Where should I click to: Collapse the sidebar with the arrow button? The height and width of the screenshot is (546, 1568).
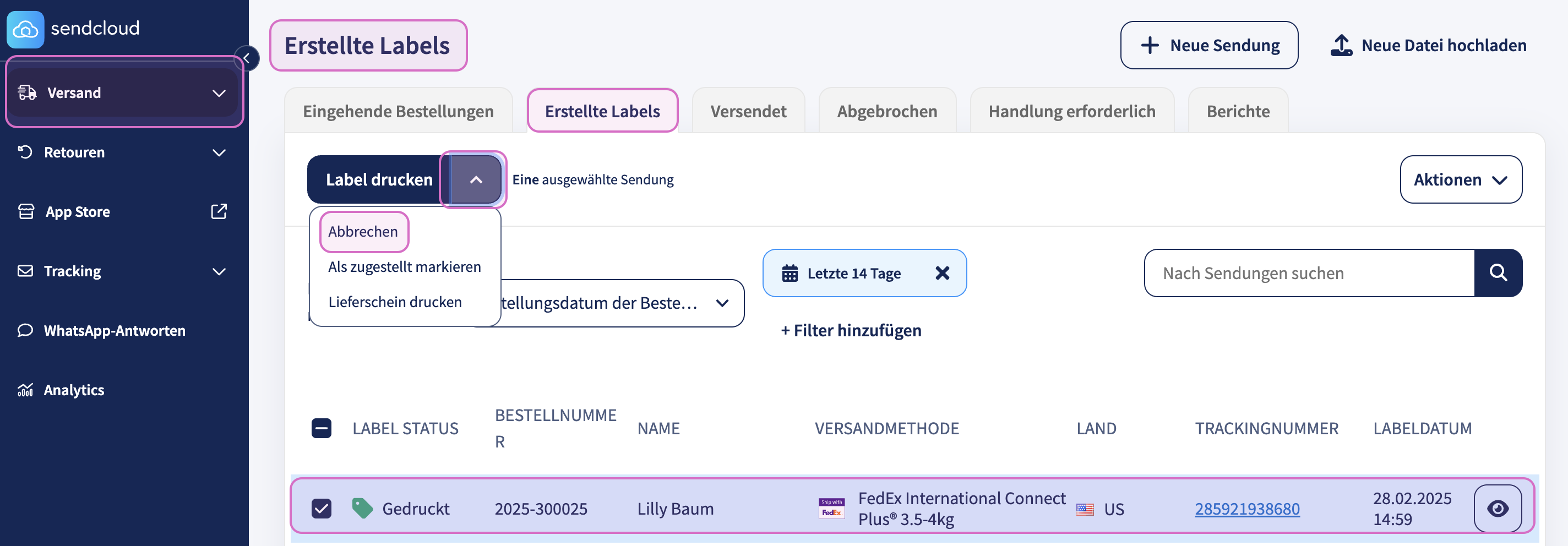248,58
